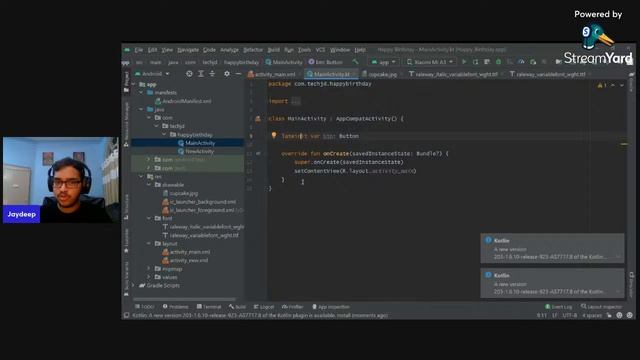The image size is (640, 360).
Task: Click Expand All in Project panel
Action: 201,74
